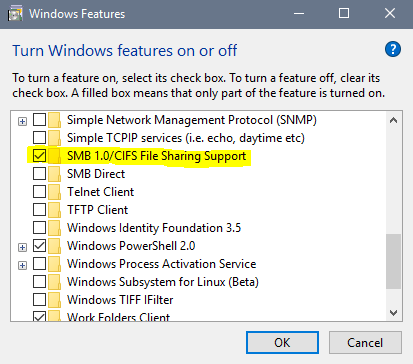
Task: Enable the SMB Direct checkbox
Action: click(x=39, y=174)
